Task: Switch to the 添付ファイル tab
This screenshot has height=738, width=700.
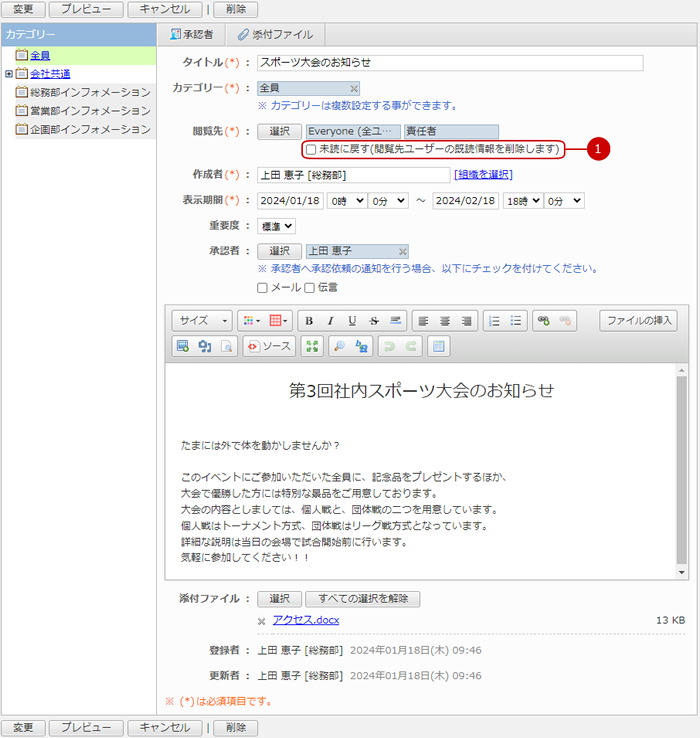Action: 275,34
